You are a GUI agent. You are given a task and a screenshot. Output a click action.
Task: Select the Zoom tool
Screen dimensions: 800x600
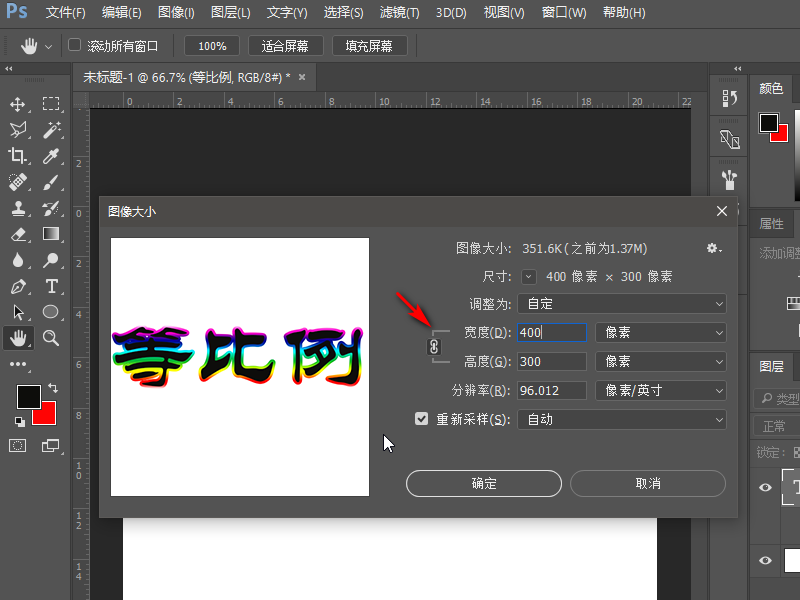(51, 338)
